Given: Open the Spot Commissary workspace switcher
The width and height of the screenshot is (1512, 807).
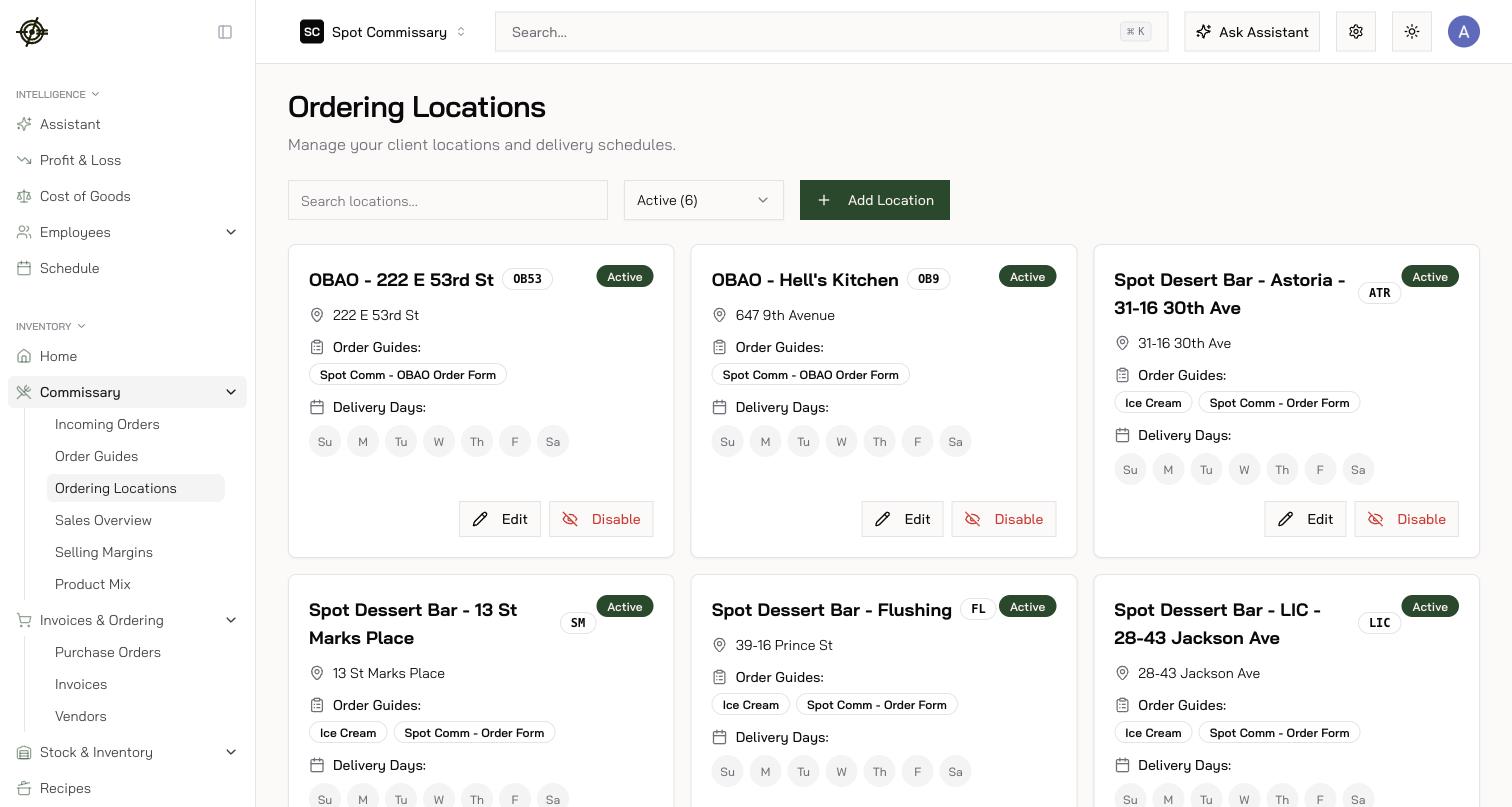Looking at the screenshot, I should [384, 32].
